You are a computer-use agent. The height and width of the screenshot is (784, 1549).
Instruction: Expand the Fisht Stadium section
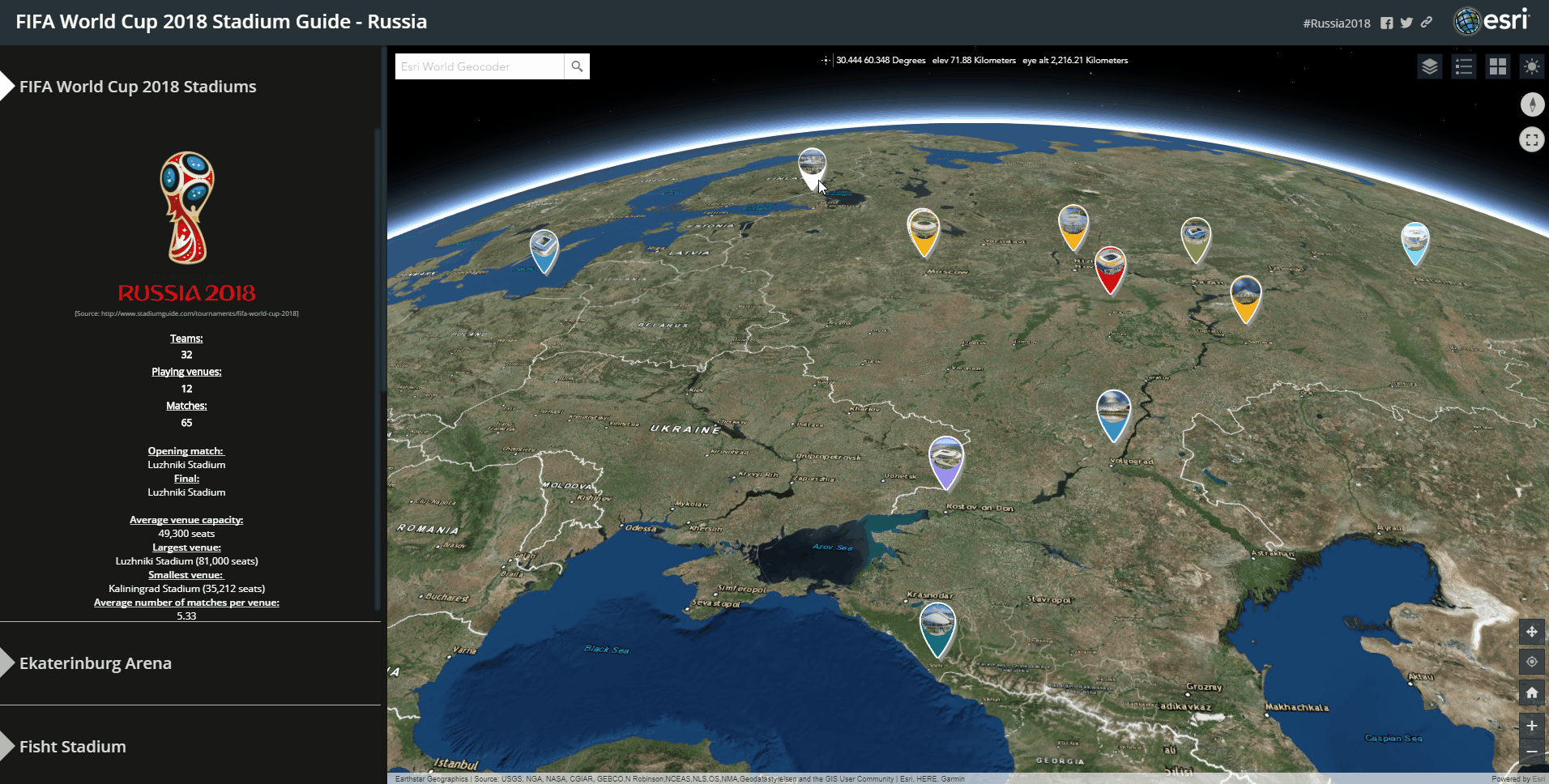point(73,747)
